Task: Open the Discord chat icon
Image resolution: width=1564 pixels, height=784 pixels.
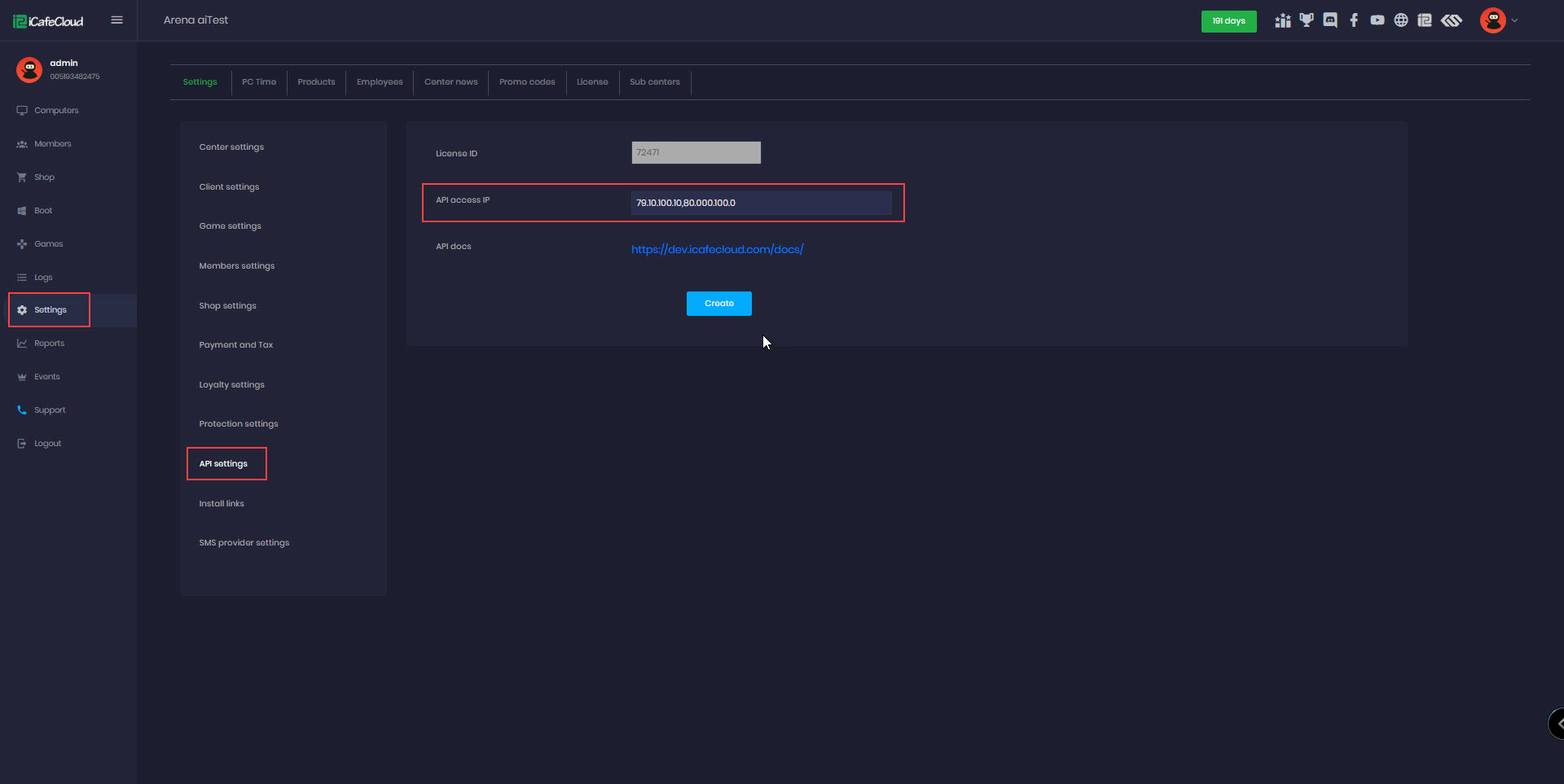Action: [x=1330, y=20]
